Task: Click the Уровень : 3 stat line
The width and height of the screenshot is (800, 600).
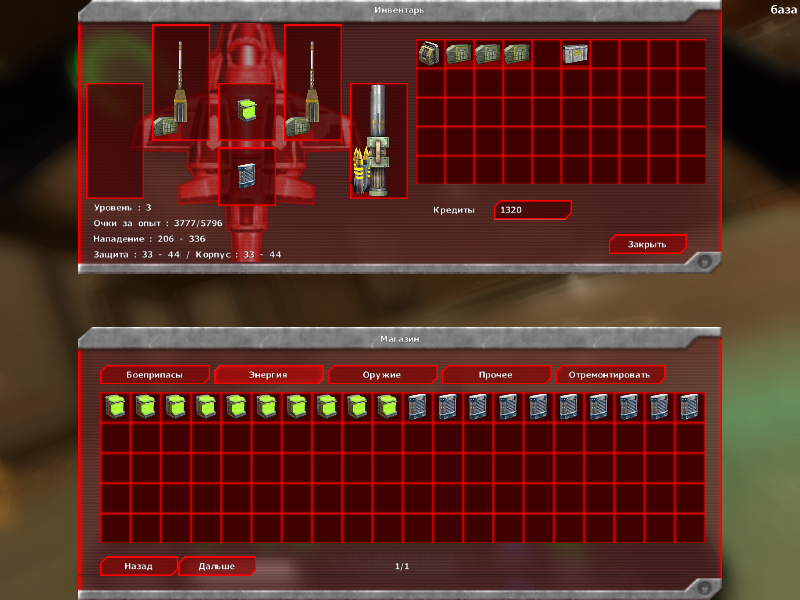Action: 122,208
